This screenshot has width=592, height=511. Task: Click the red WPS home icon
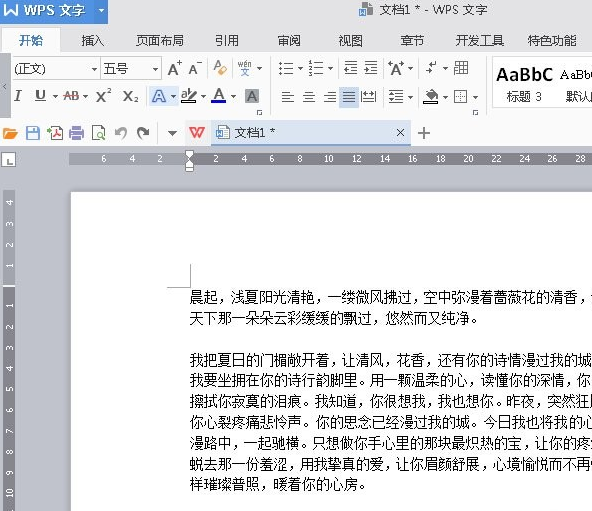197,133
